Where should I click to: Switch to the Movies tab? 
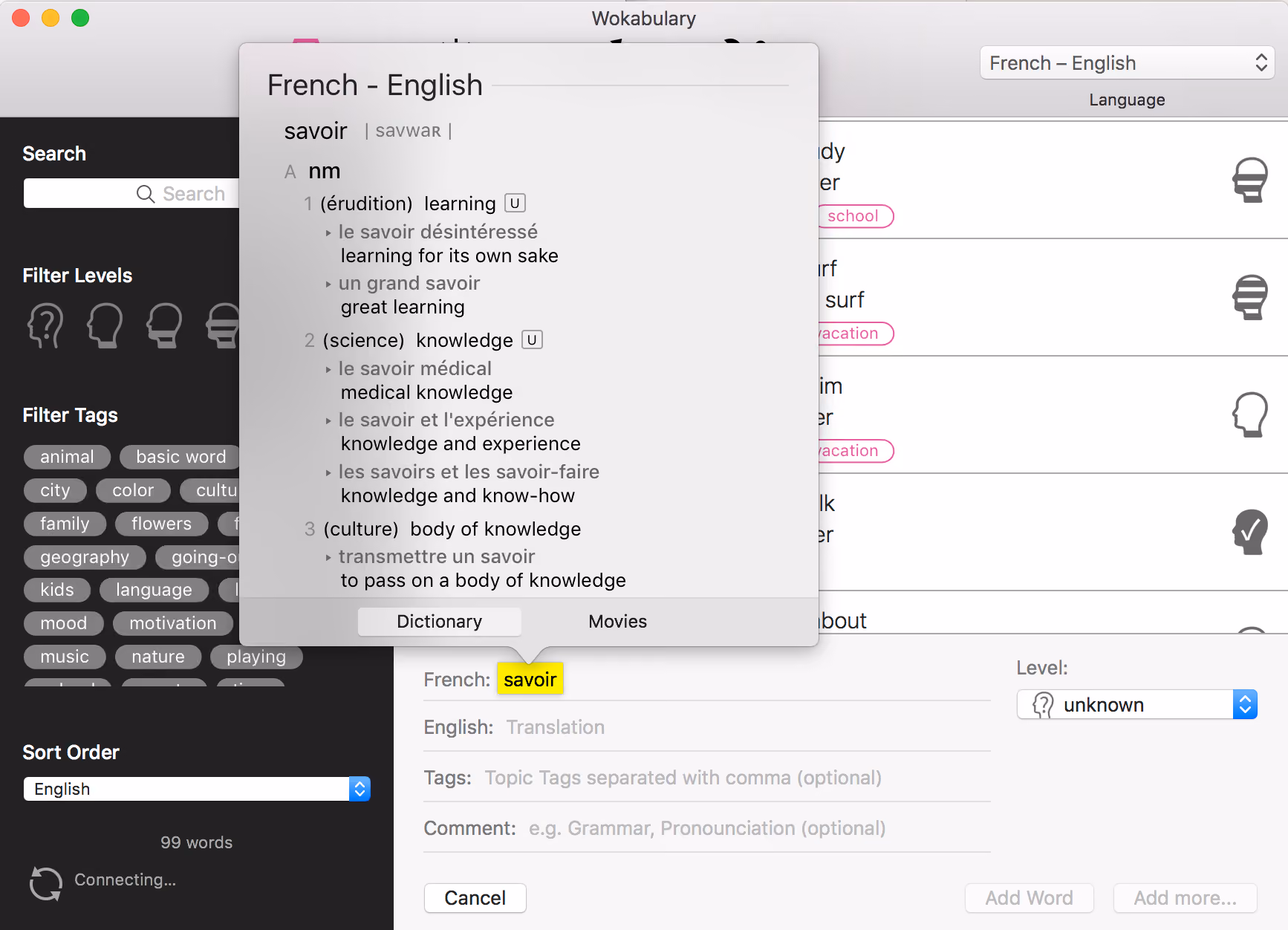point(617,622)
